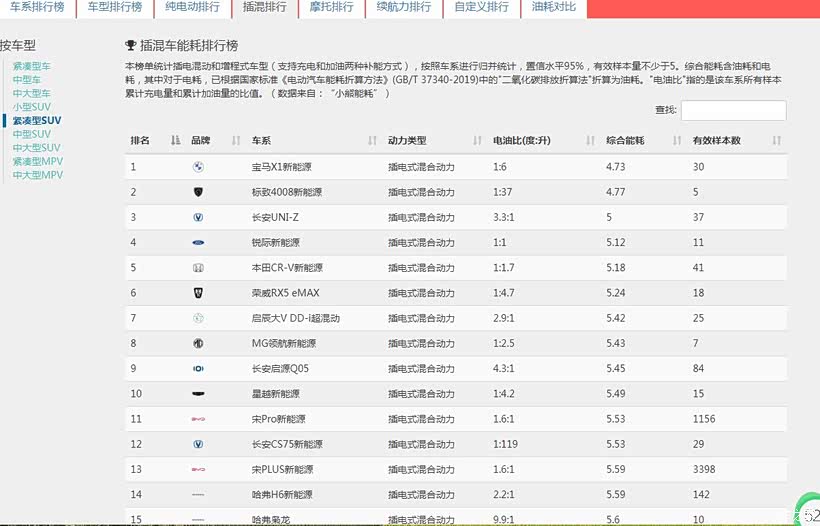
Task: Click the brand logo in the 长安启源Q05 row
Action: tap(198, 369)
